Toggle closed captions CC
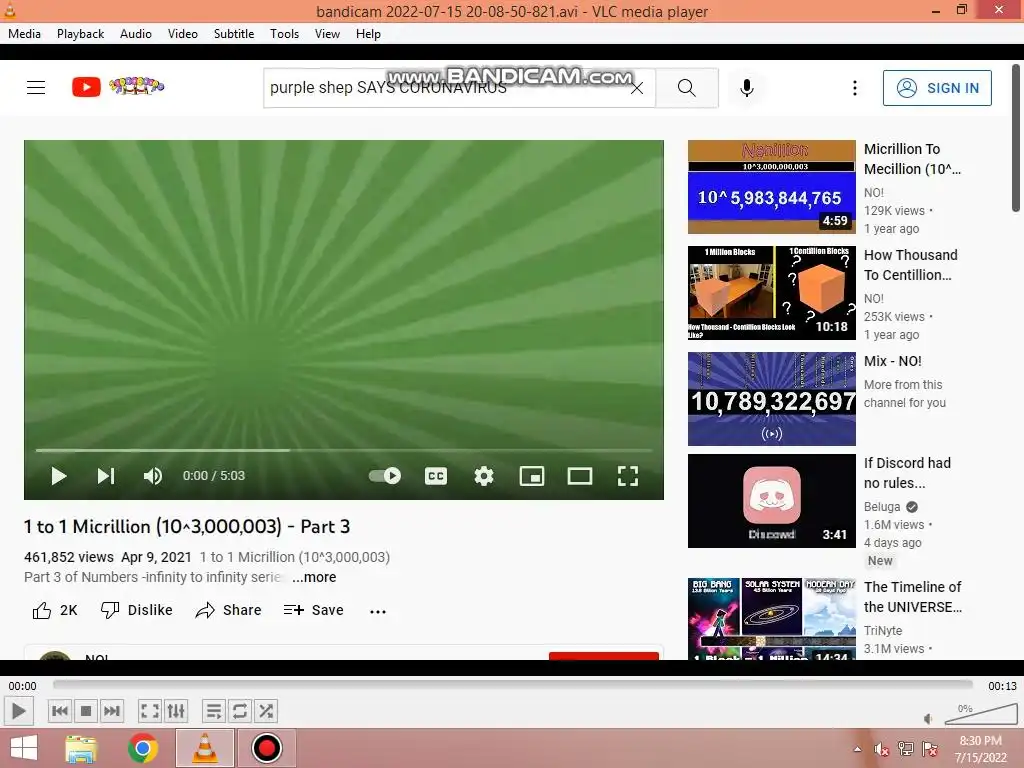Viewport: 1024px width, 768px height. (x=436, y=476)
